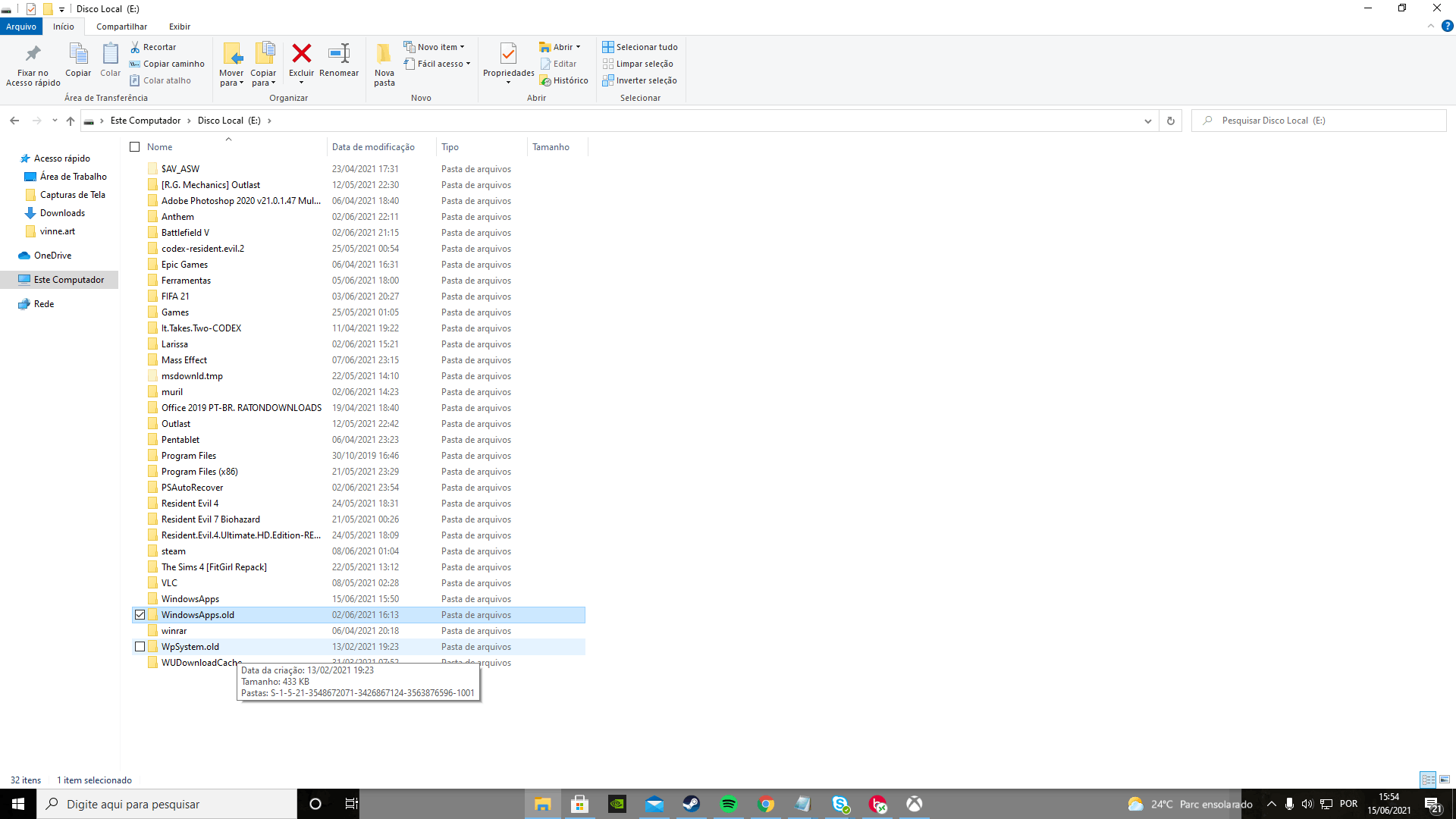
Task: Click the Colar clipboard icon
Action: [110, 60]
